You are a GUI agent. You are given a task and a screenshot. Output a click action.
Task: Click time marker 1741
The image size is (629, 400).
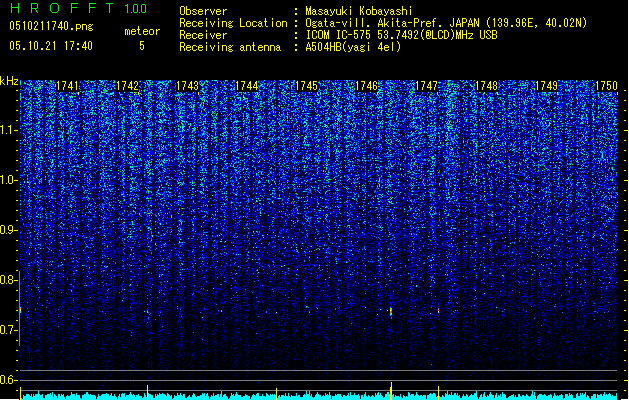point(67,86)
